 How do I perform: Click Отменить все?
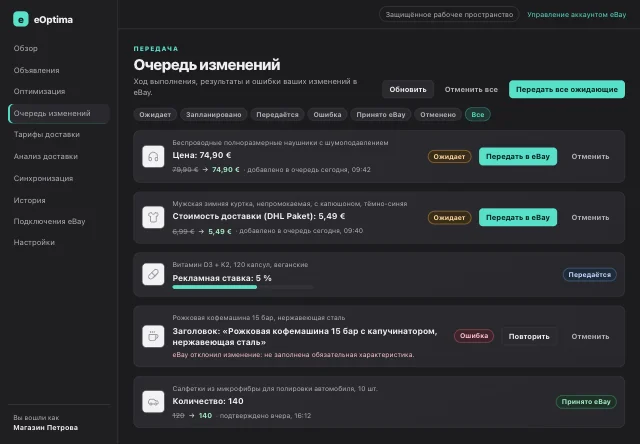(x=471, y=89)
